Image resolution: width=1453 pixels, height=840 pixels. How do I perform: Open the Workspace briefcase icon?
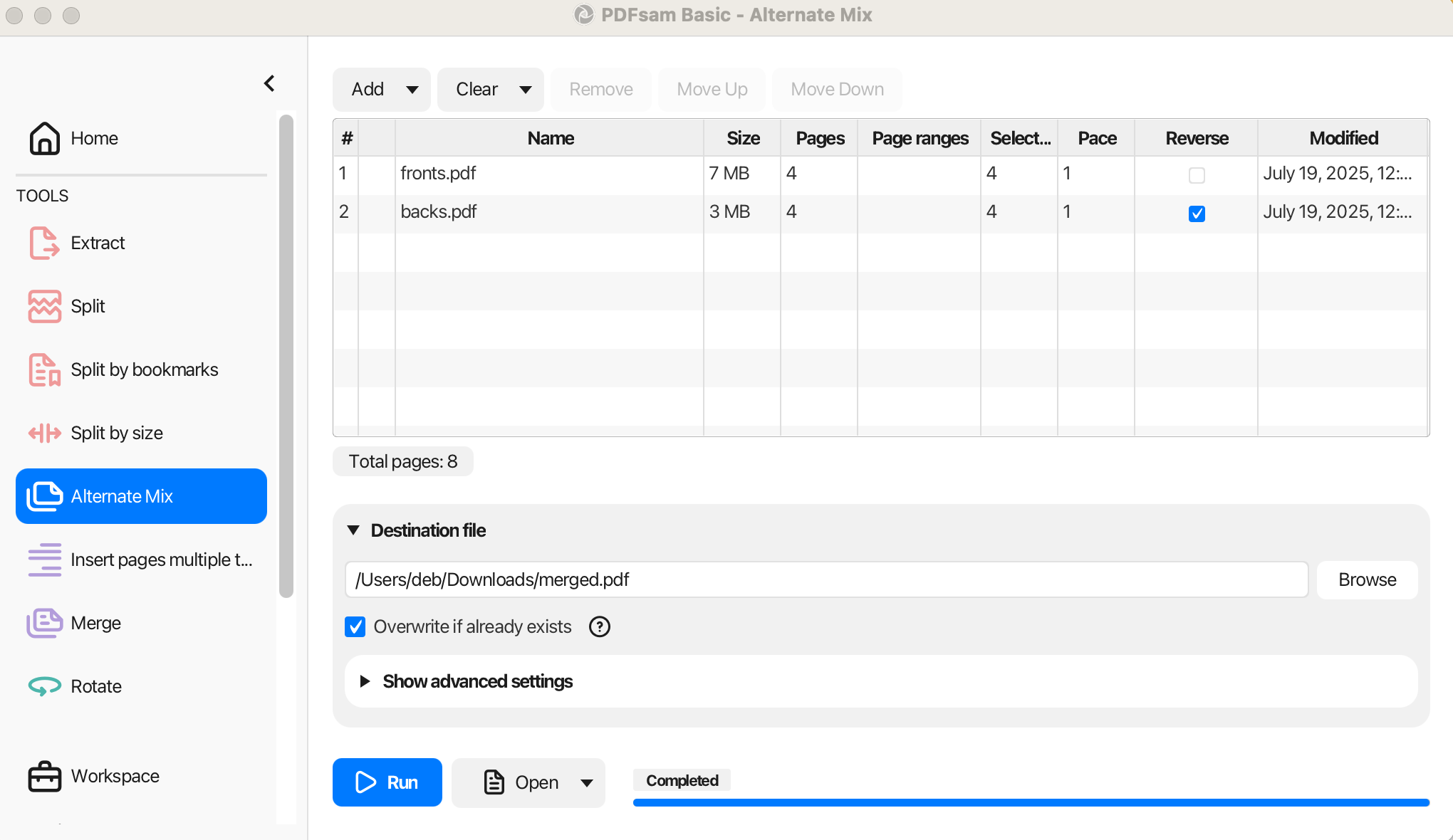pyautogui.click(x=44, y=776)
